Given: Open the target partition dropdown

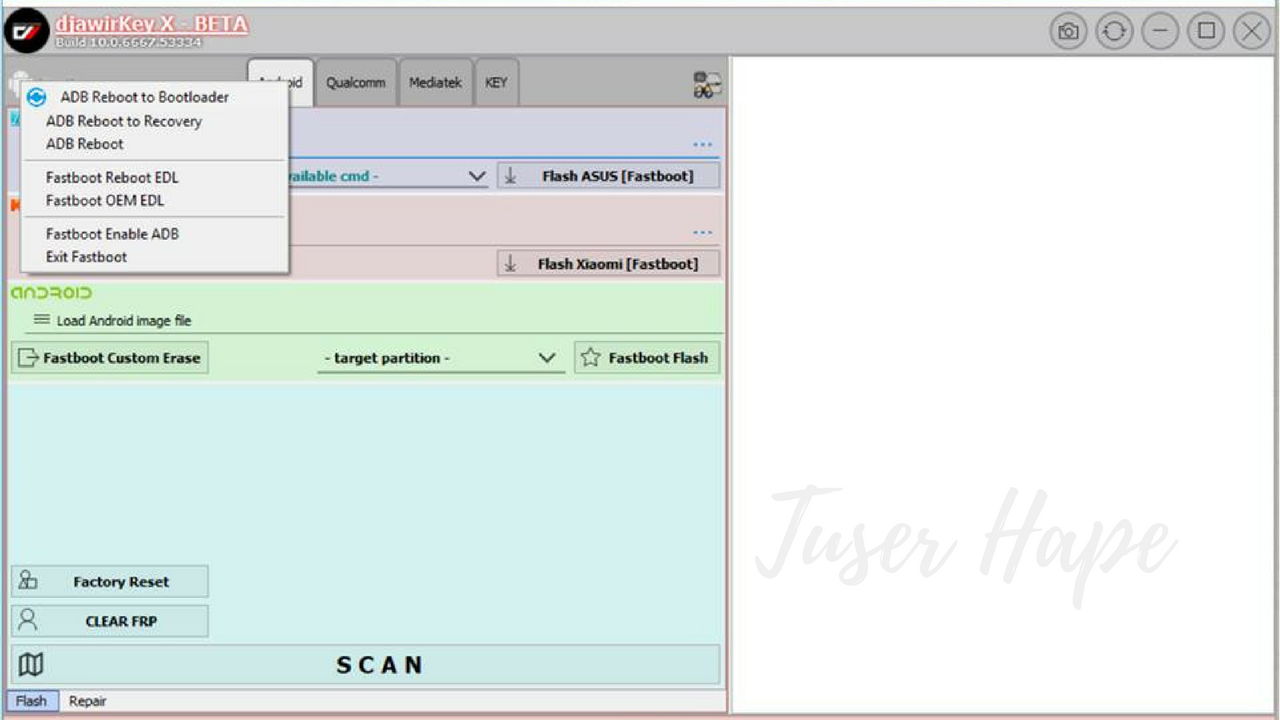Looking at the screenshot, I should tap(440, 358).
